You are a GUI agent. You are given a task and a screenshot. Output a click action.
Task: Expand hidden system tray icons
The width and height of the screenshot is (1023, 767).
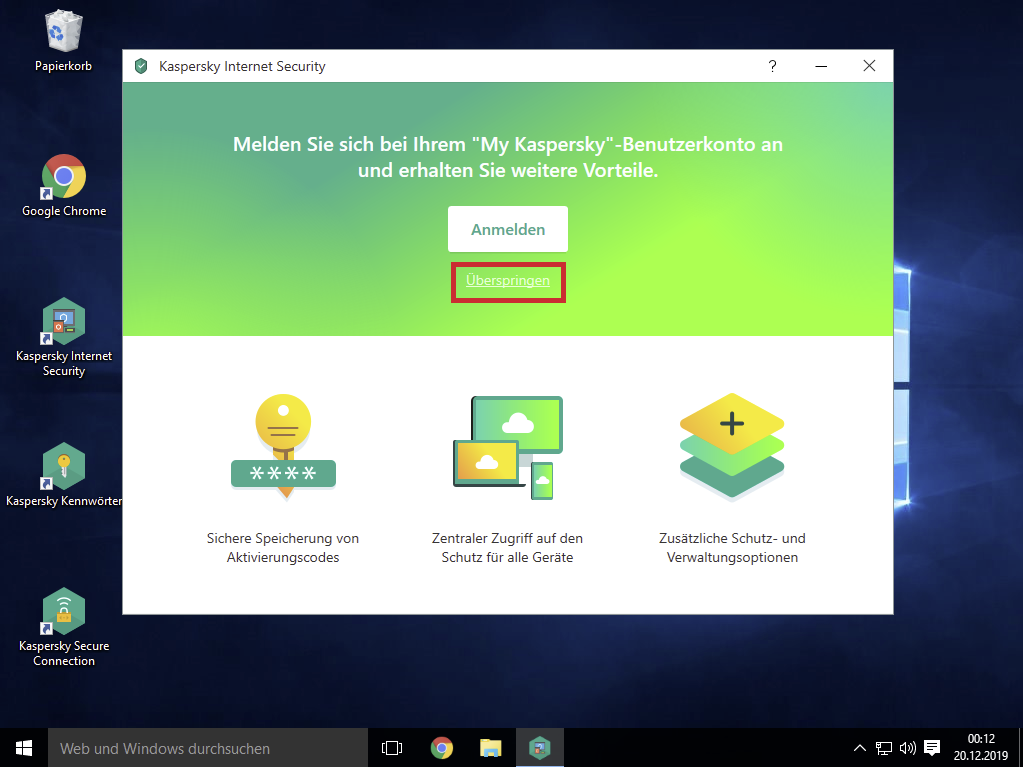[x=860, y=748]
